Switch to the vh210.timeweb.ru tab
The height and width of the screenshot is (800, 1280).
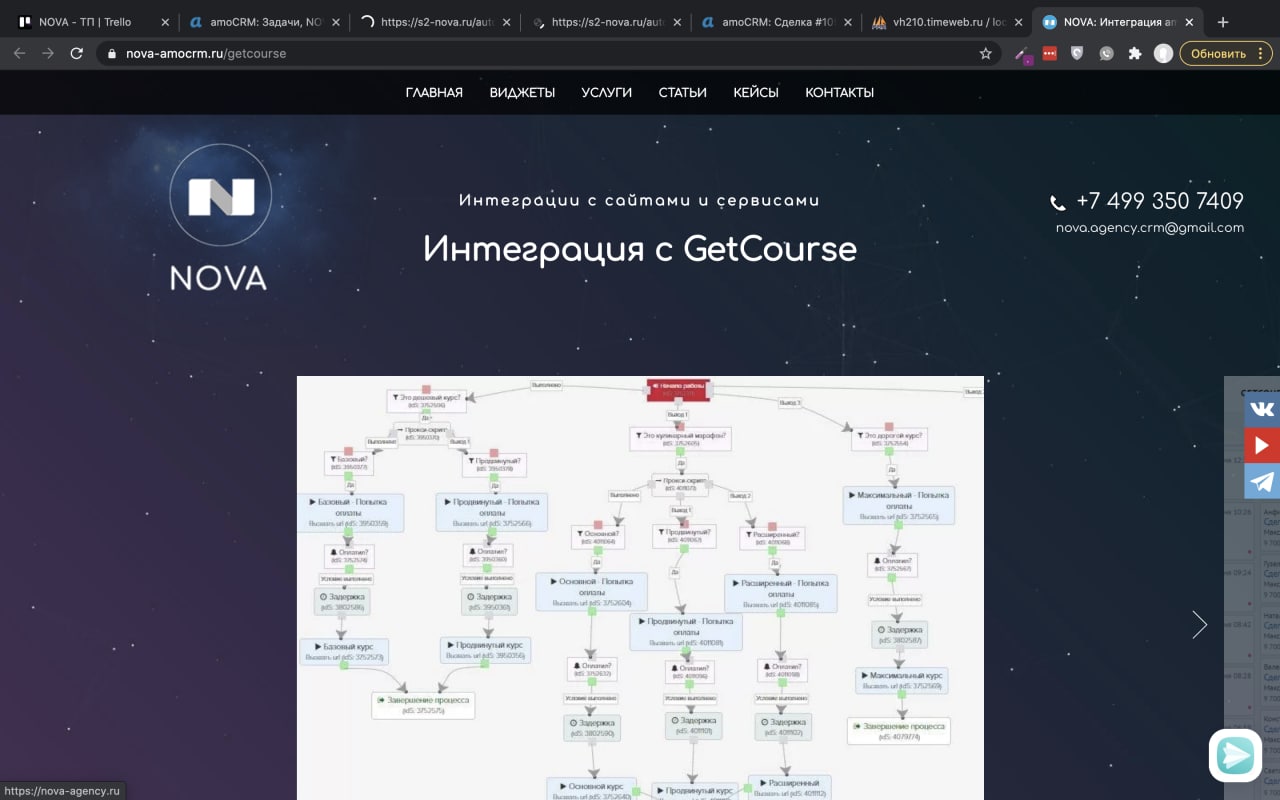tap(946, 22)
